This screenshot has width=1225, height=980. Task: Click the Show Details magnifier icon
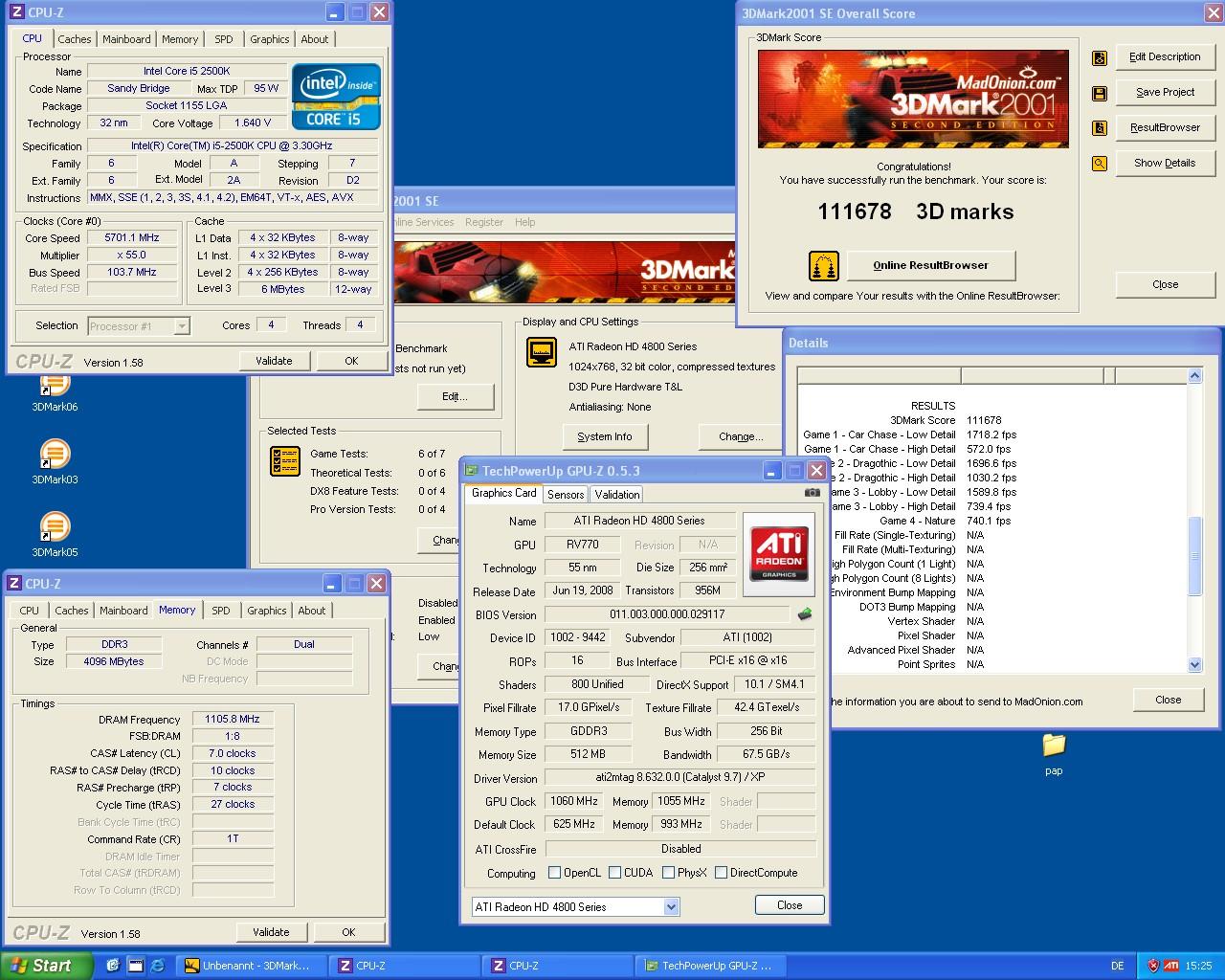coord(1100,163)
